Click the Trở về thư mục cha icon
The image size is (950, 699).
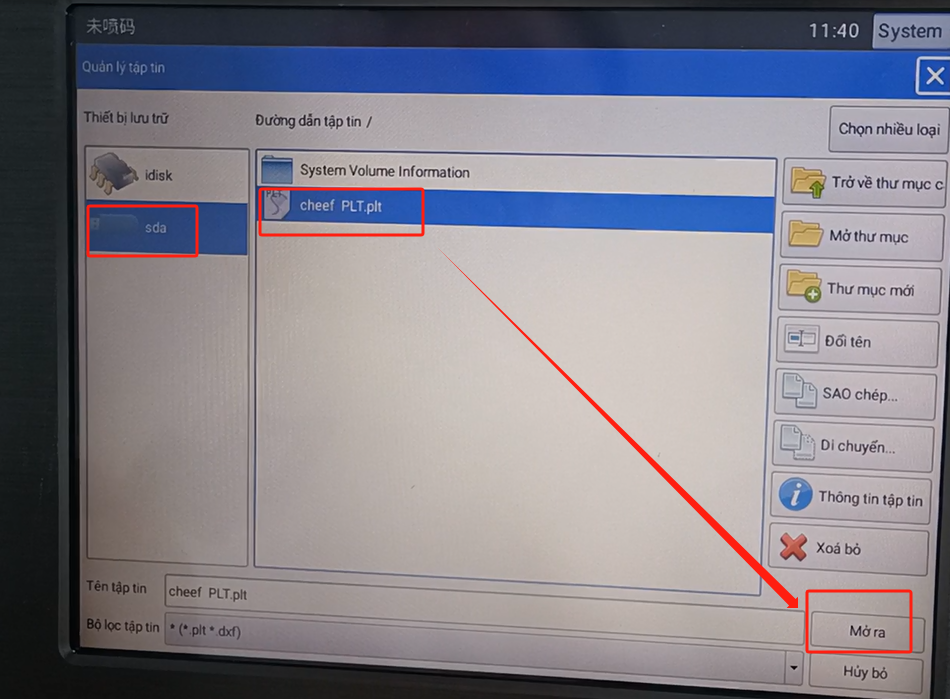(x=808, y=183)
